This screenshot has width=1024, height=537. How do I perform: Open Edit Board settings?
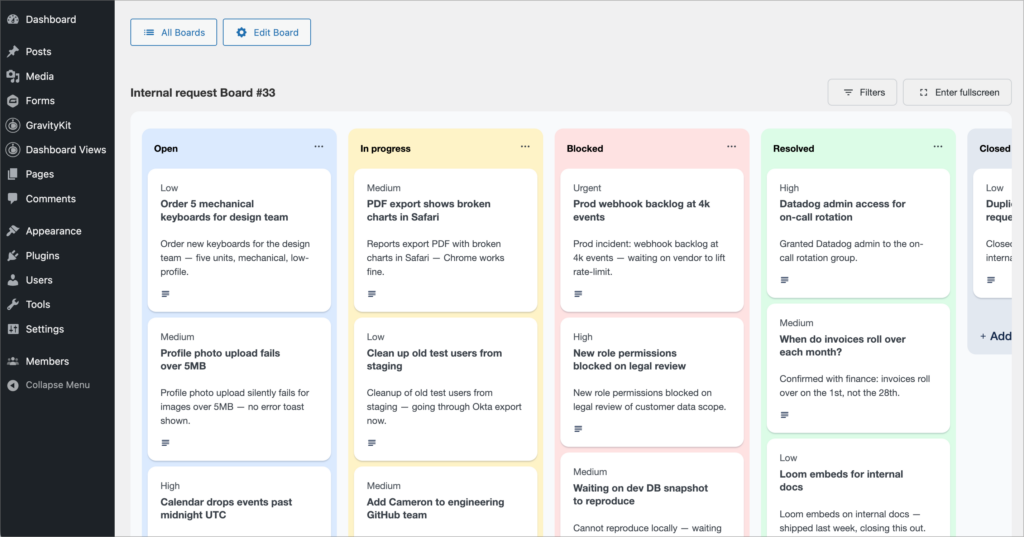pyautogui.click(x=266, y=32)
